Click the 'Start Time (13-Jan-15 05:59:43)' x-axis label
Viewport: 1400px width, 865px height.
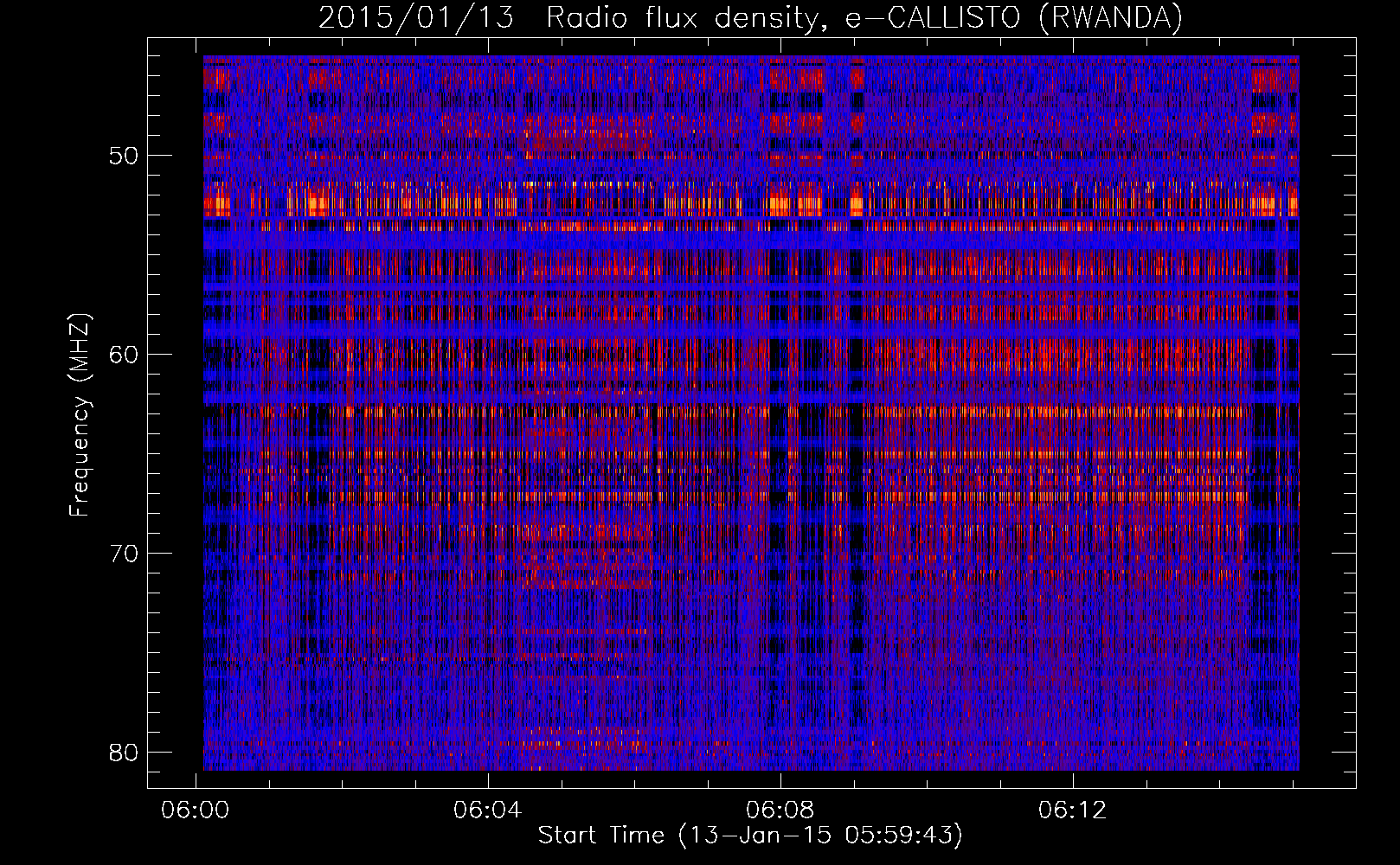pyautogui.click(x=750, y=836)
